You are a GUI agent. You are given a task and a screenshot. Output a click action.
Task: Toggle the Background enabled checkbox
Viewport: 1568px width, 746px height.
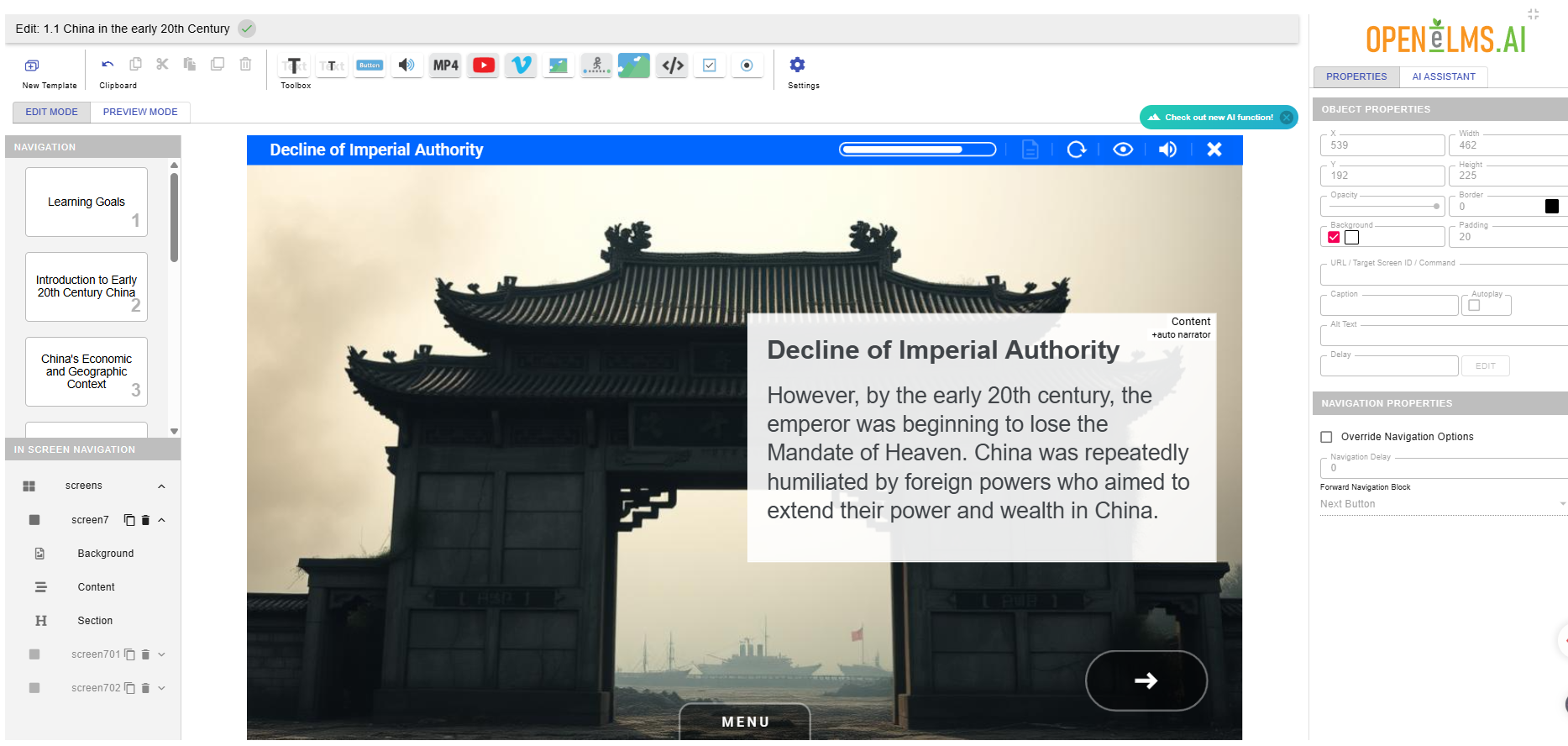(1334, 238)
